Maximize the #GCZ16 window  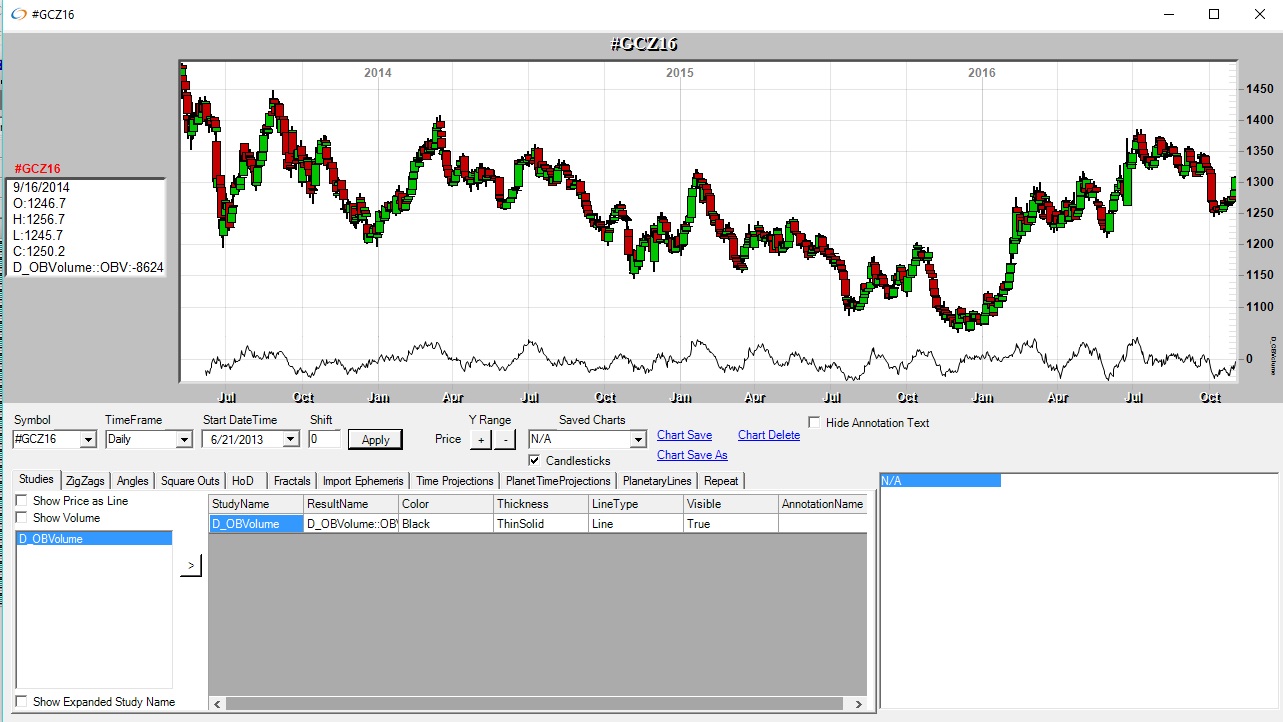(1213, 14)
